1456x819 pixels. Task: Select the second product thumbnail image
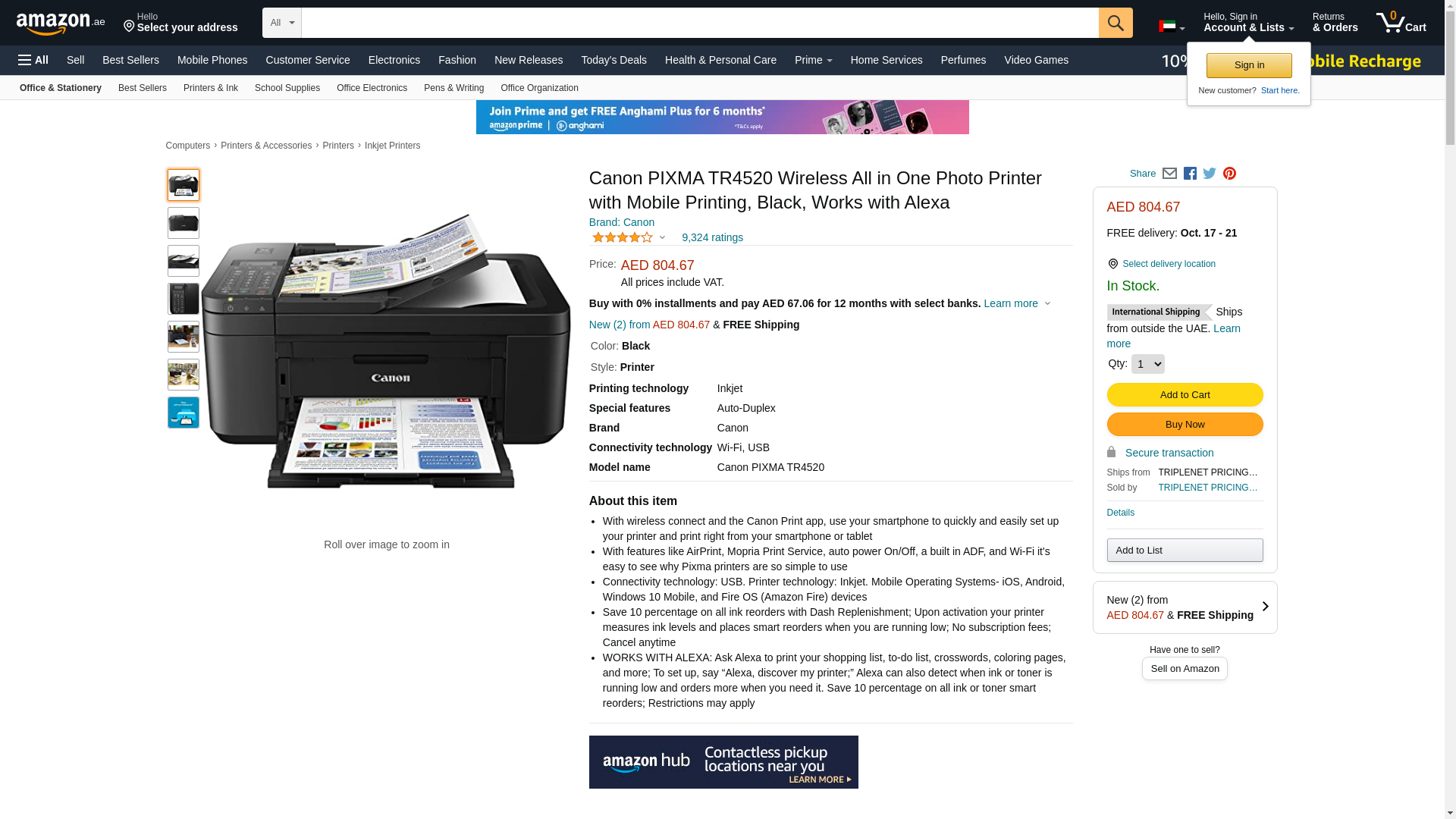pyautogui.click(x=184, y=223)
